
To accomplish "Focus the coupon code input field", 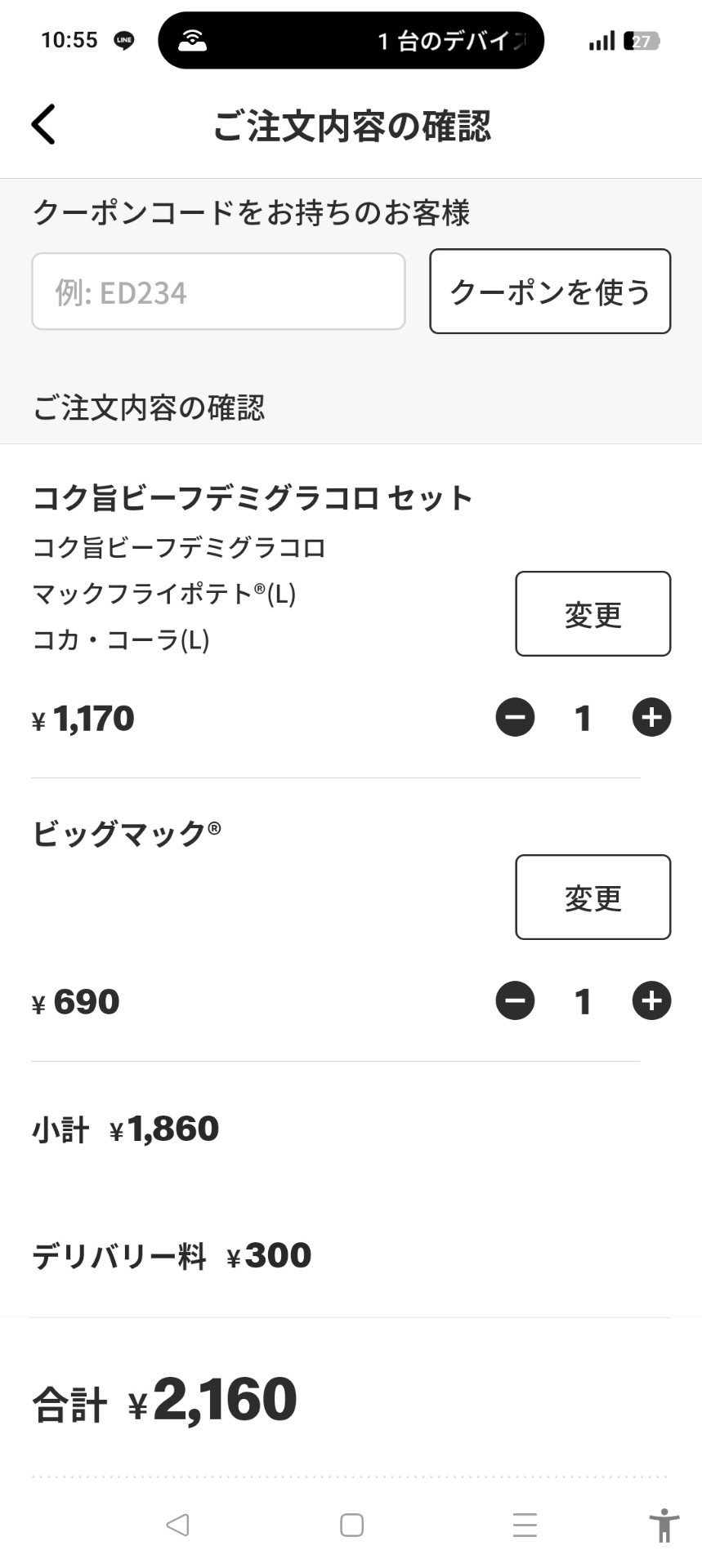I will (218, 292).
